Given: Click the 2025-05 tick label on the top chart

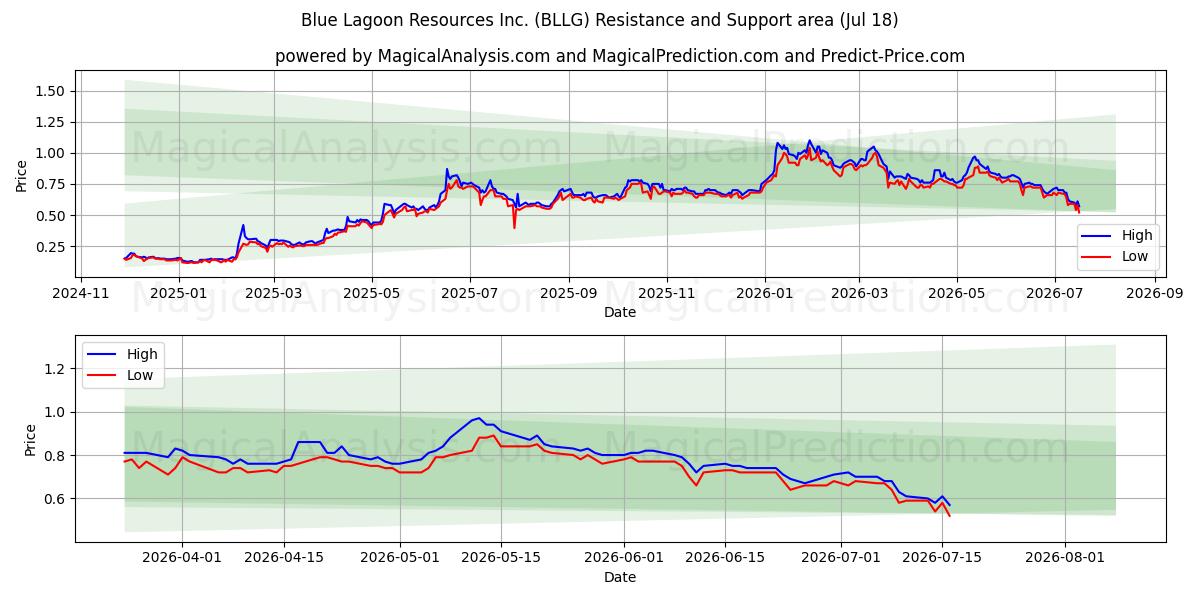Looking at the screenshot, I should pos(372,294).
